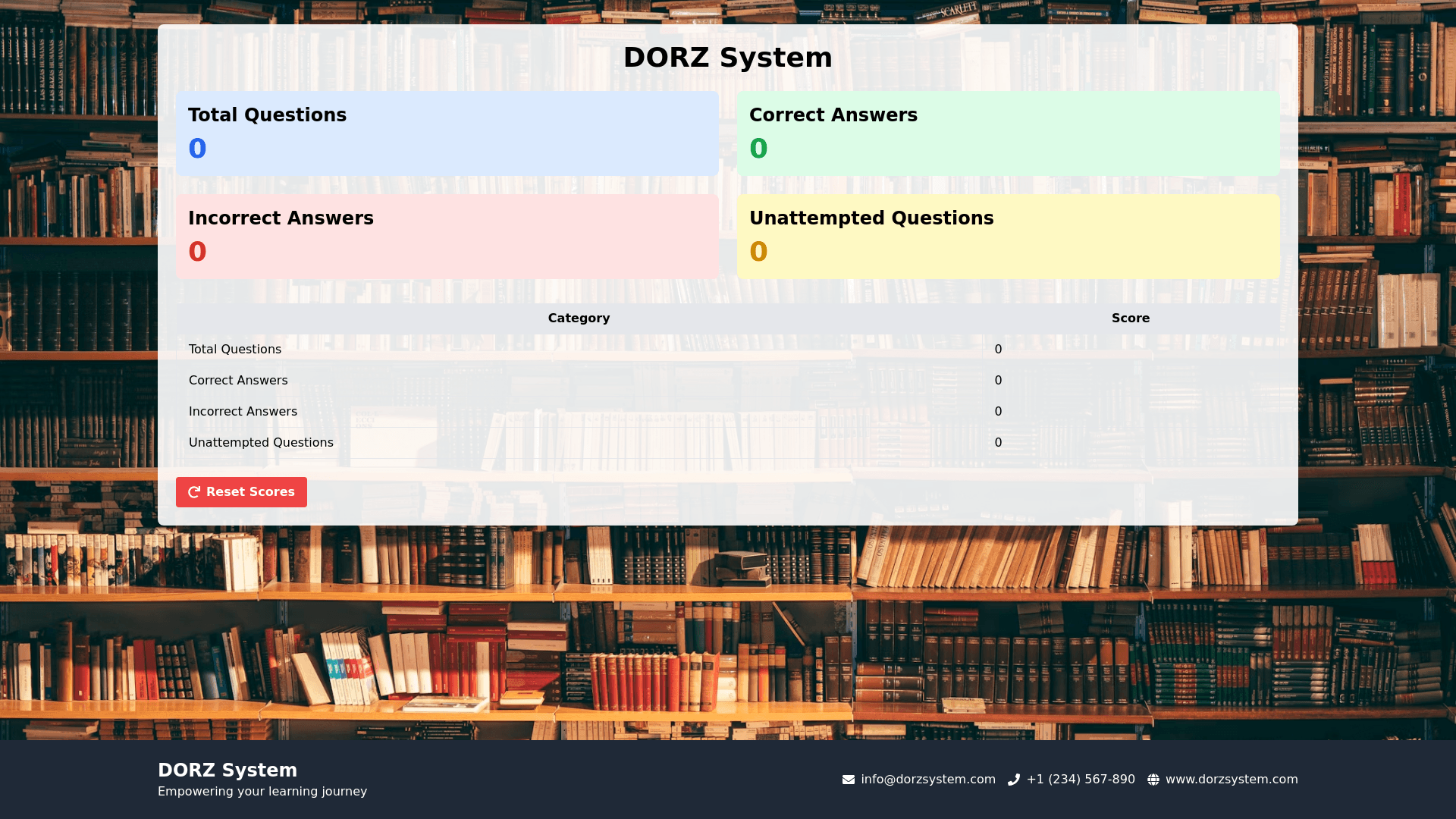Viewport: 1456px width, 819px height.
Task: Select the Correct Answers green card
Action: coord(1008,133)
